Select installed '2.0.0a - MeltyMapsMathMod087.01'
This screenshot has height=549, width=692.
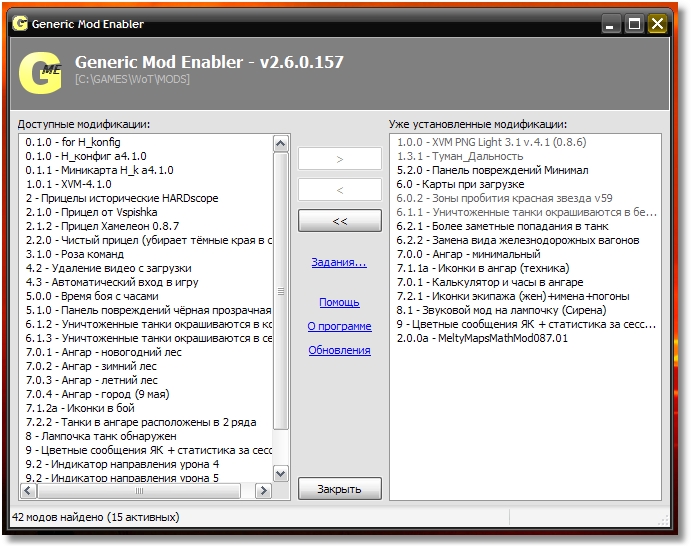482,338
